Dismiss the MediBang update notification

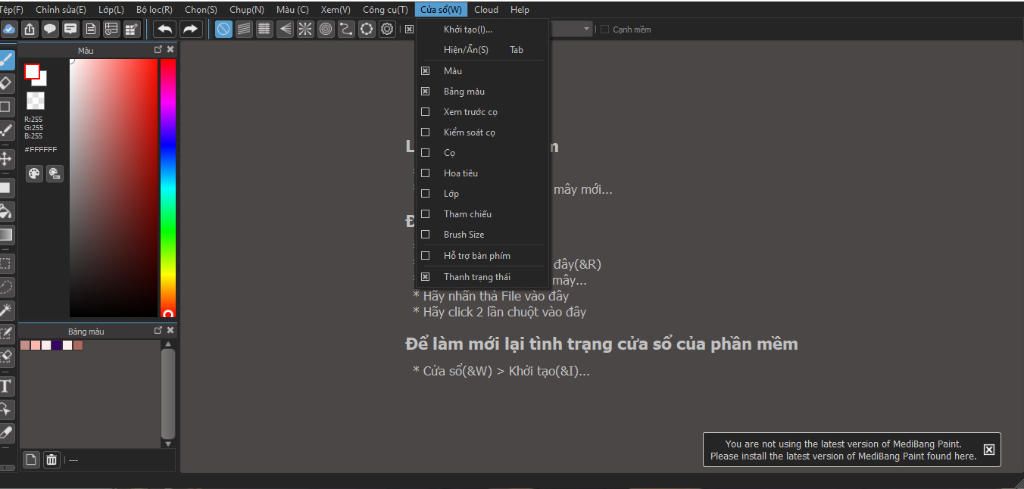tap(989, 449)
